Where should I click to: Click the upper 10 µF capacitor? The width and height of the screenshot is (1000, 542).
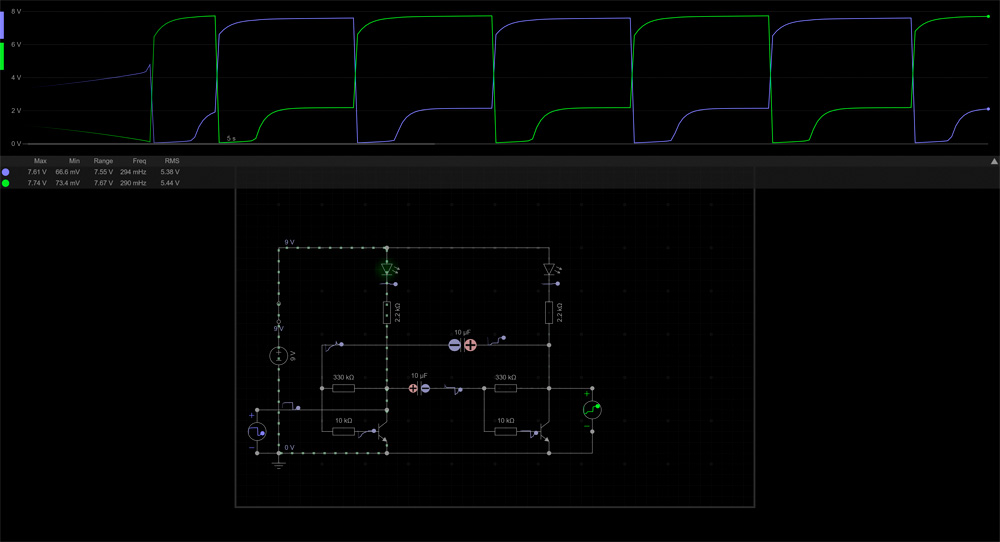[462, 344]
